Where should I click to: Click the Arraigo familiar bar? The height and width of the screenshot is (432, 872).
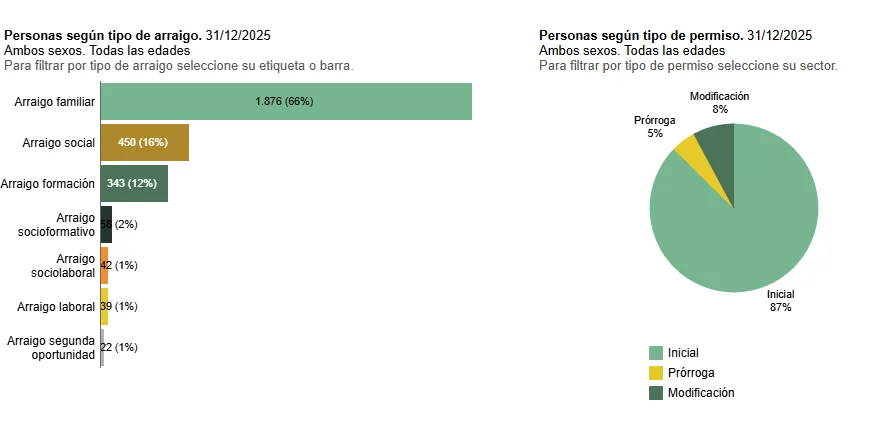coord(286,101)
